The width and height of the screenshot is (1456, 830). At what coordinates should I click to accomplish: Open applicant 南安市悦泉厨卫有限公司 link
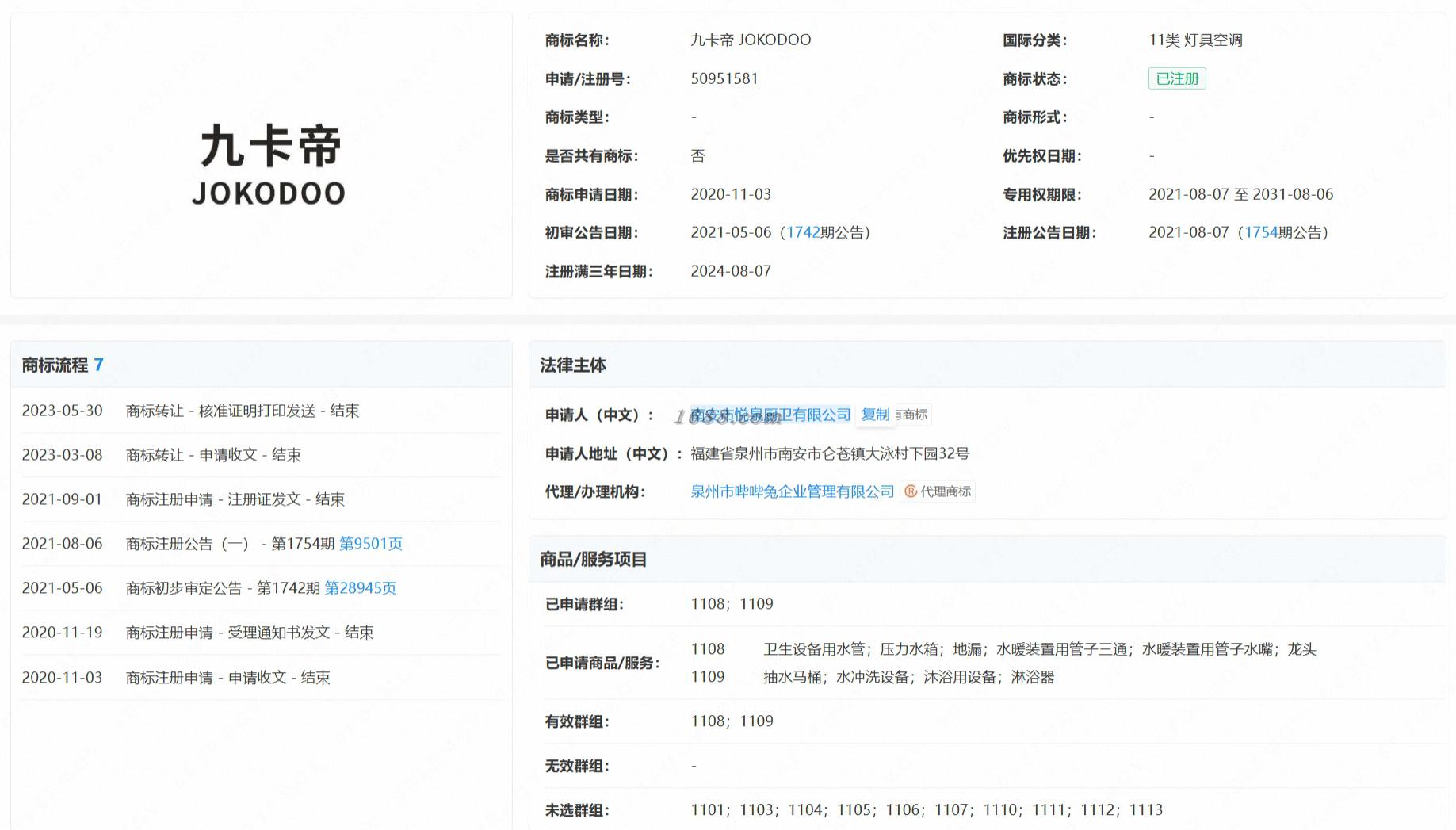770,415
